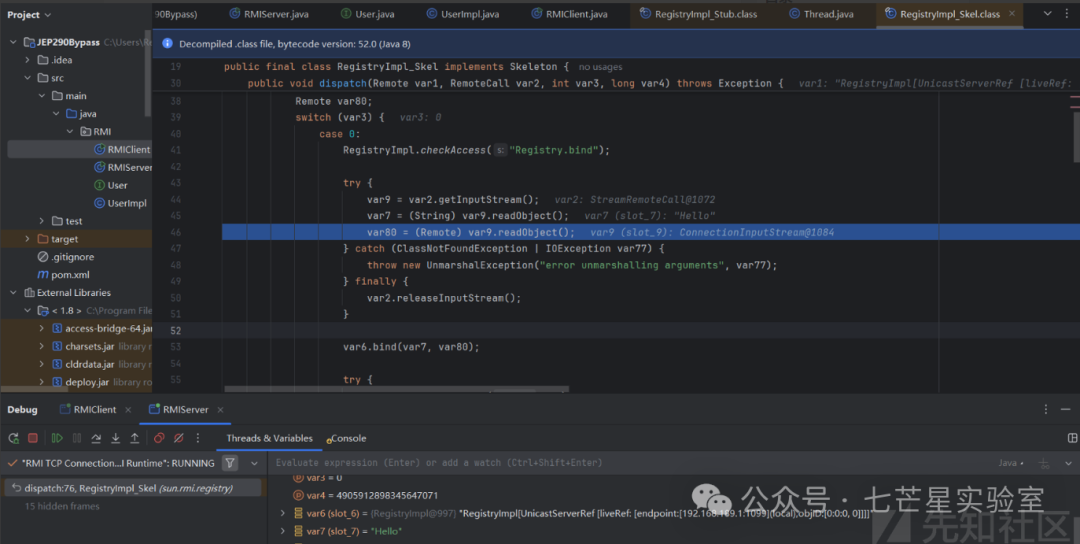Viewport: 1080px width, 544px height.
Task: Step out of the current method
Action: tap(134, 438)
